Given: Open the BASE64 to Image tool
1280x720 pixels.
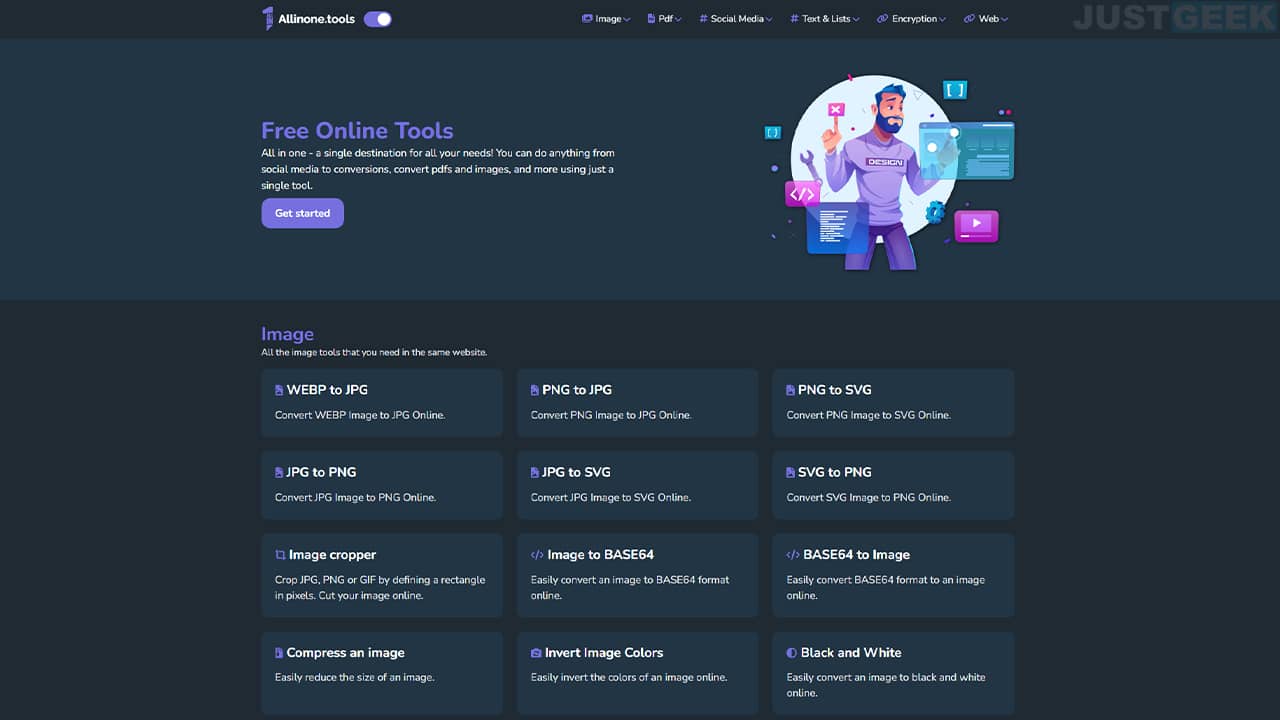Looking at the screenshot, I should tap(893, 575).
